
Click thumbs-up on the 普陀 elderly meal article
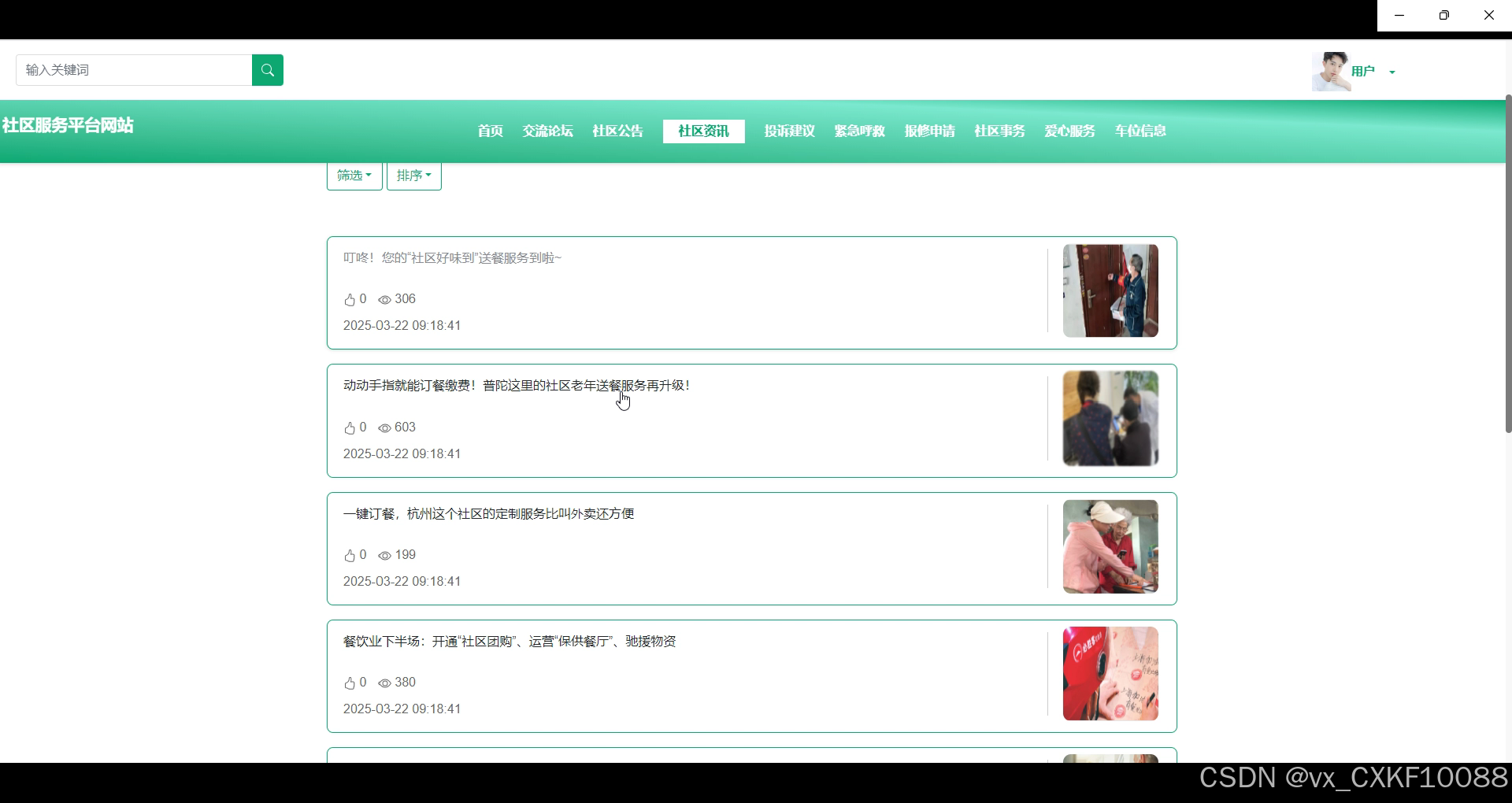(350, 427)
